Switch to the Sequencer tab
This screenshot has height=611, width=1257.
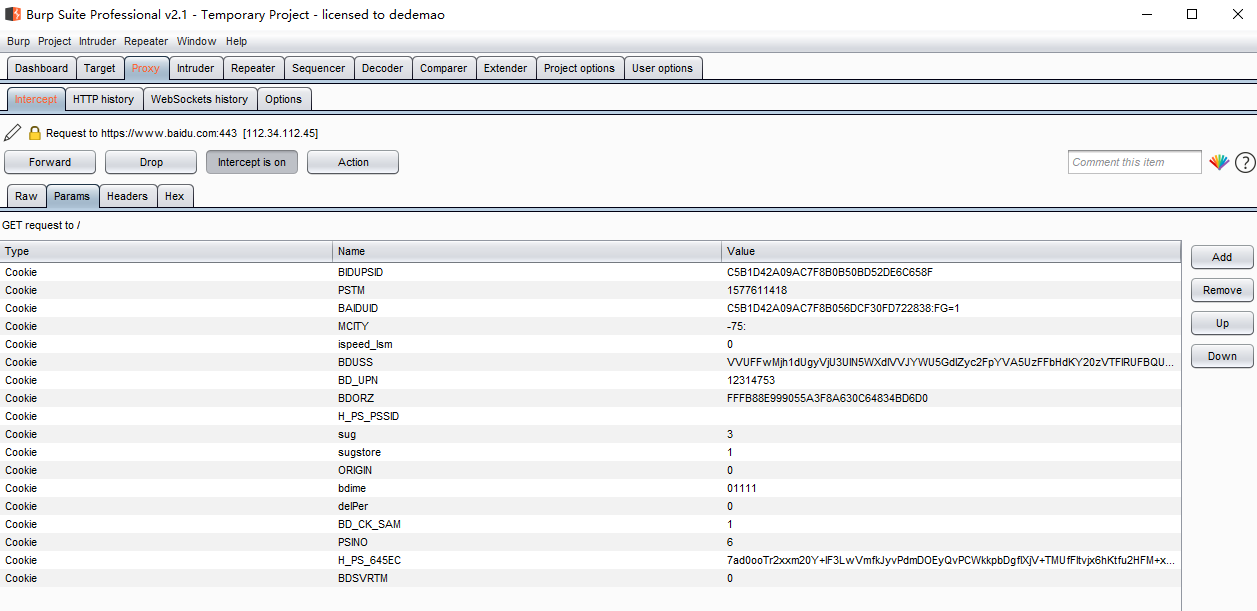[319, 68]
